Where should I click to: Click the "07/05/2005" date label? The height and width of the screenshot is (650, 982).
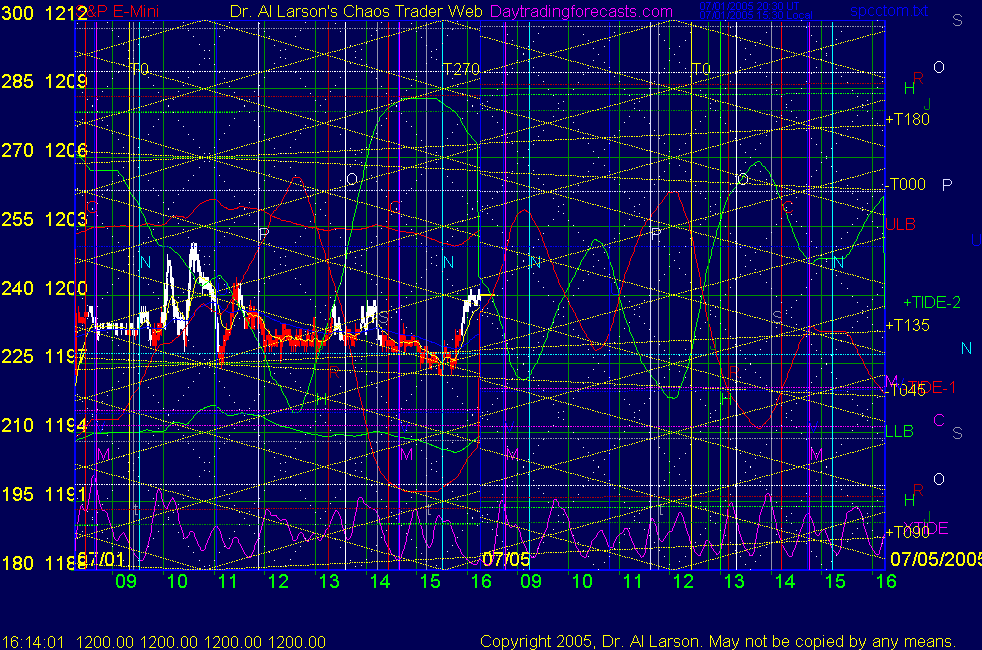[x=936, y=559]
